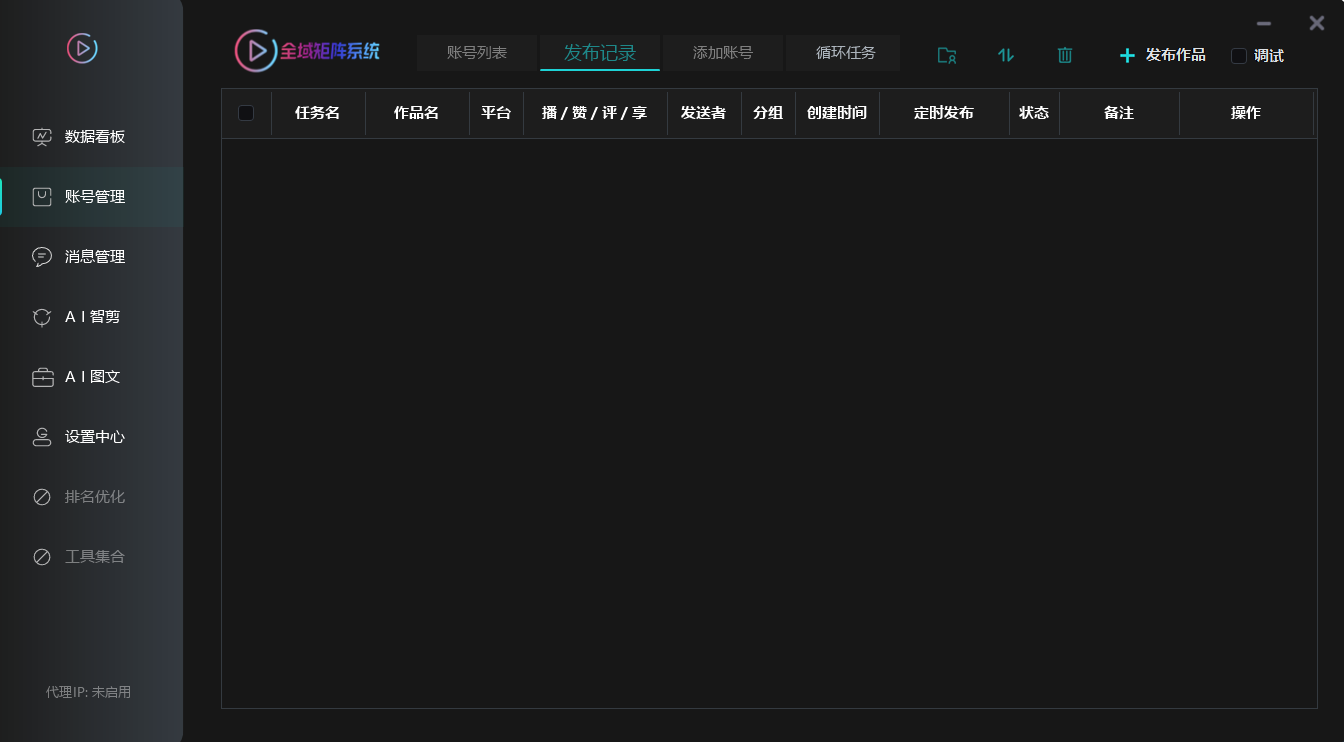This screenshot has width=1344, height=742.
Task: Click the 全域矩阵系统 logo
Action: pyautogui.click(x=307, y=51)
